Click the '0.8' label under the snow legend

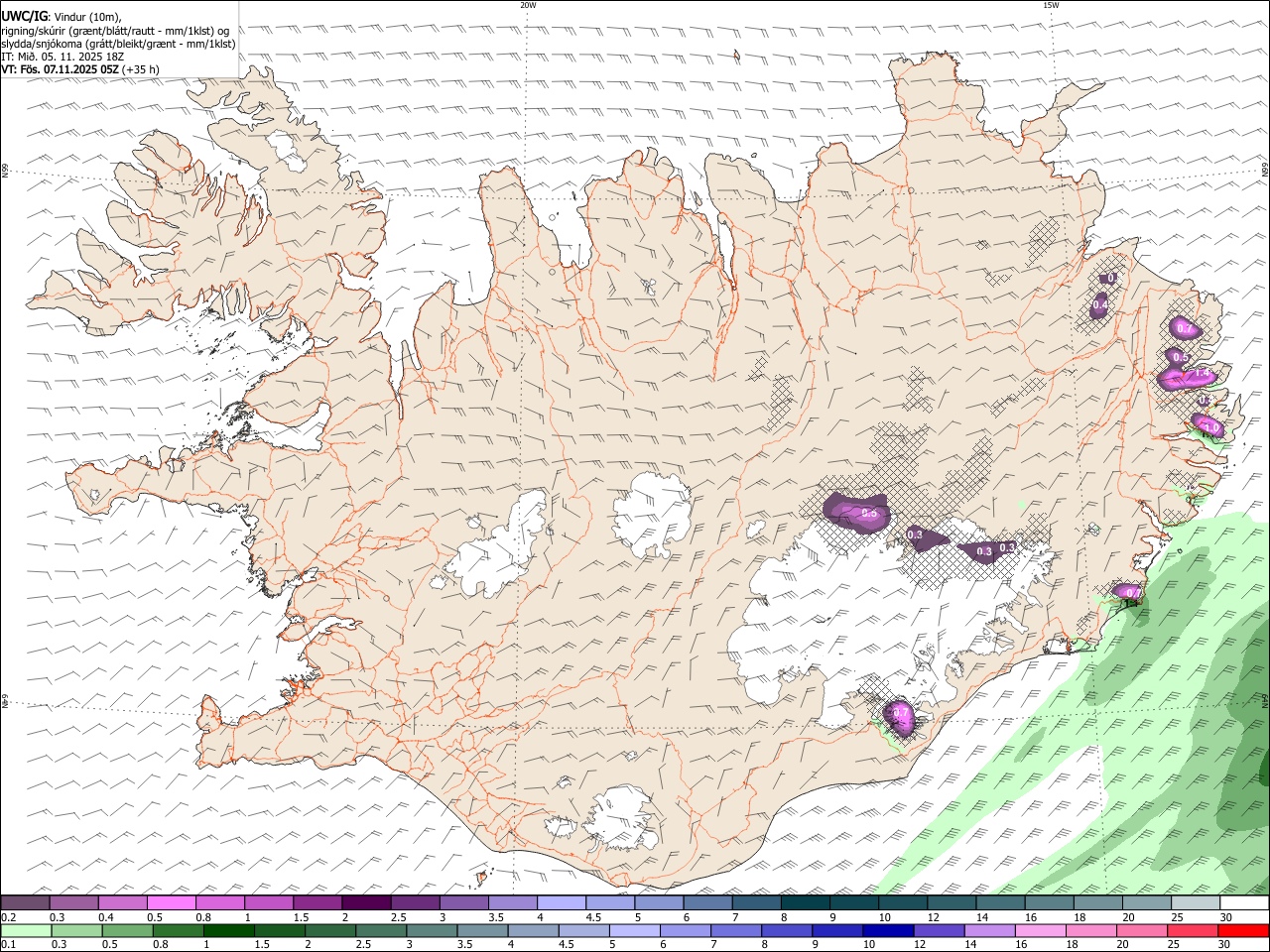(203, 917)
